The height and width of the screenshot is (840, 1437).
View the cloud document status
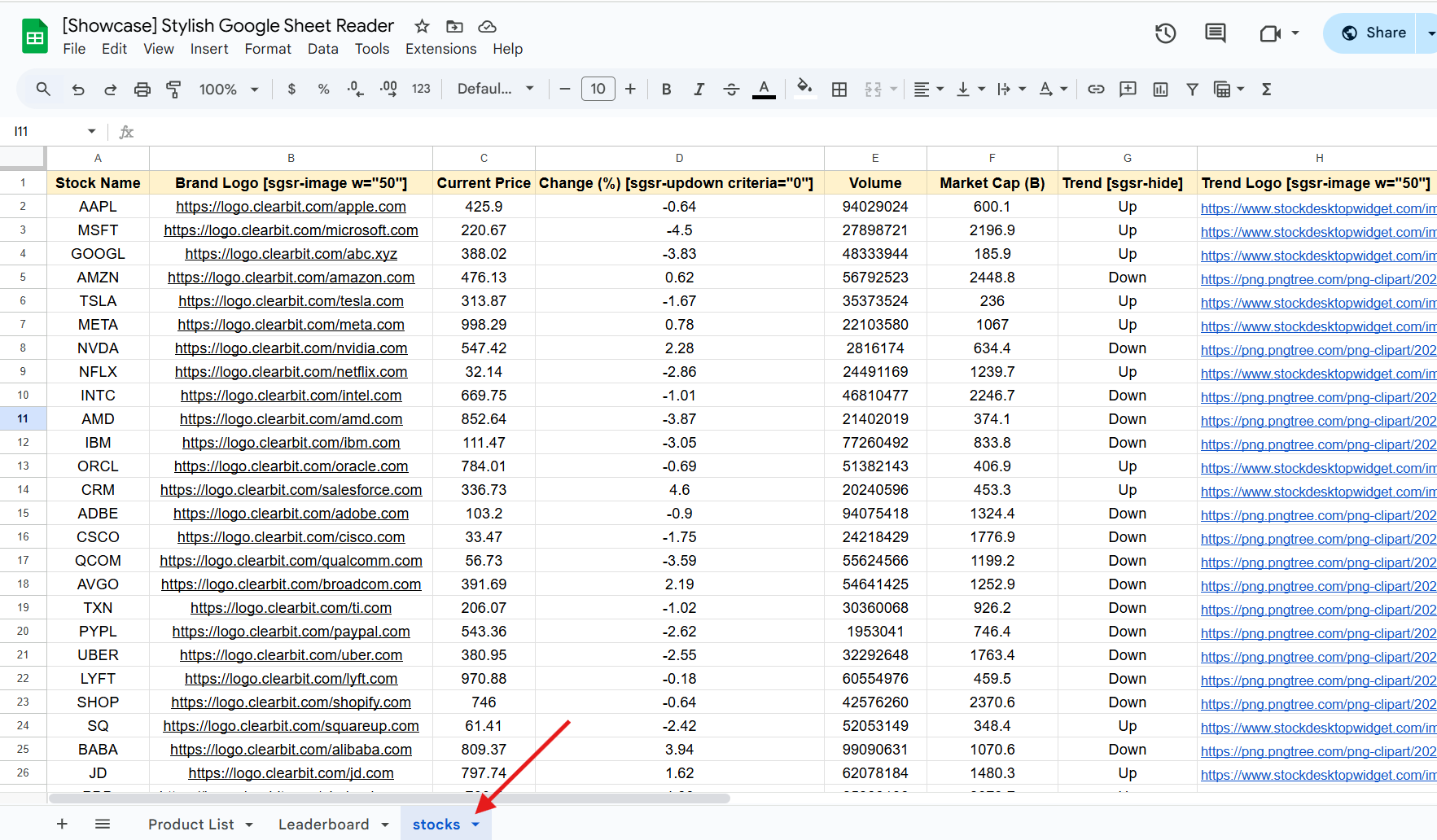[487, 26]
